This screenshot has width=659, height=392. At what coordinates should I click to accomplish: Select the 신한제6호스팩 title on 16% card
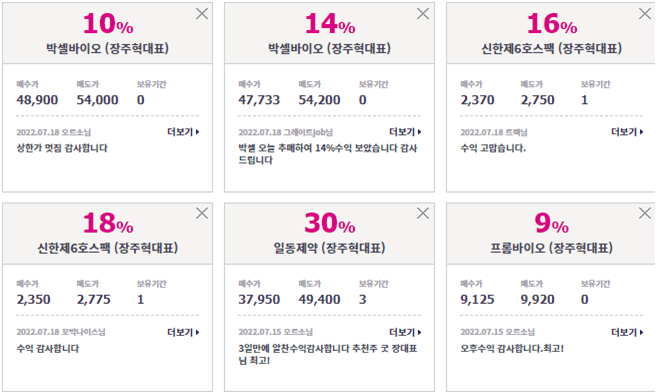pos(551,48)
